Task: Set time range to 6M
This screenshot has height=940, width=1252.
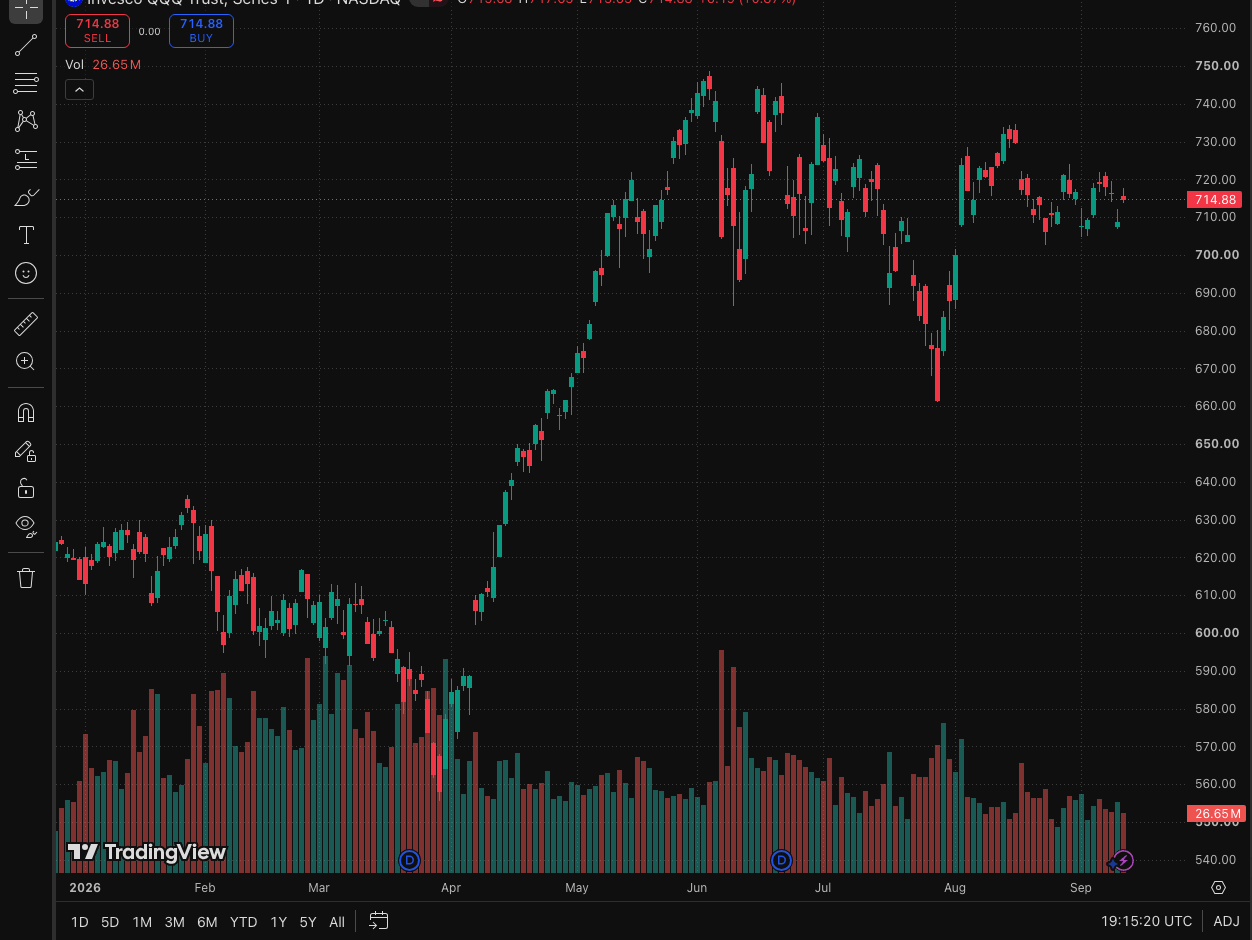Action: (x=207, y=922)
